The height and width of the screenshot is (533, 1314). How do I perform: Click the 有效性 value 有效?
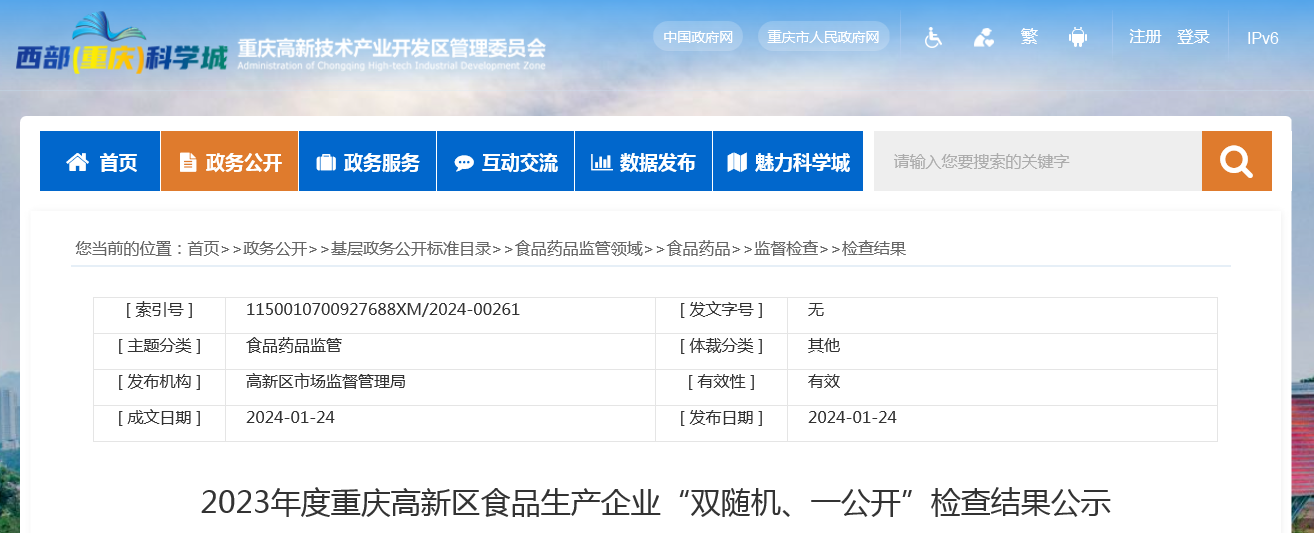click(x=824, y=382)
